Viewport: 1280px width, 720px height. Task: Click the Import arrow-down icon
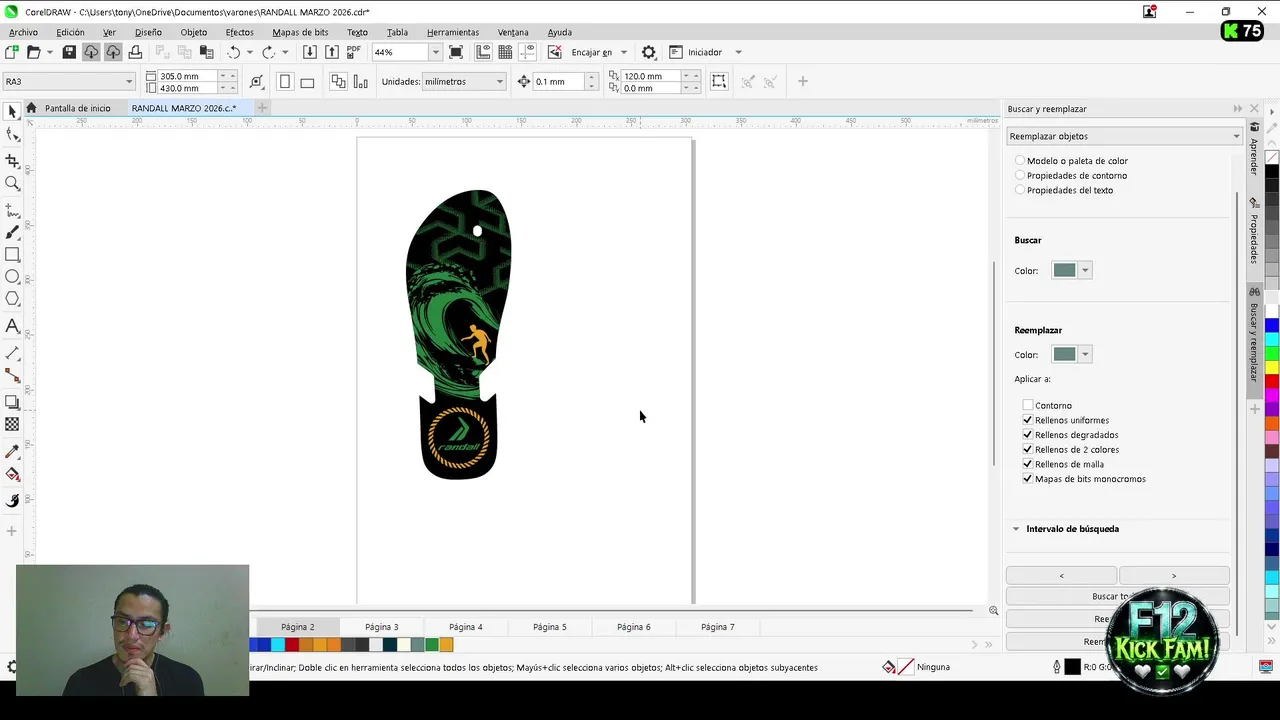pos(310,52)
